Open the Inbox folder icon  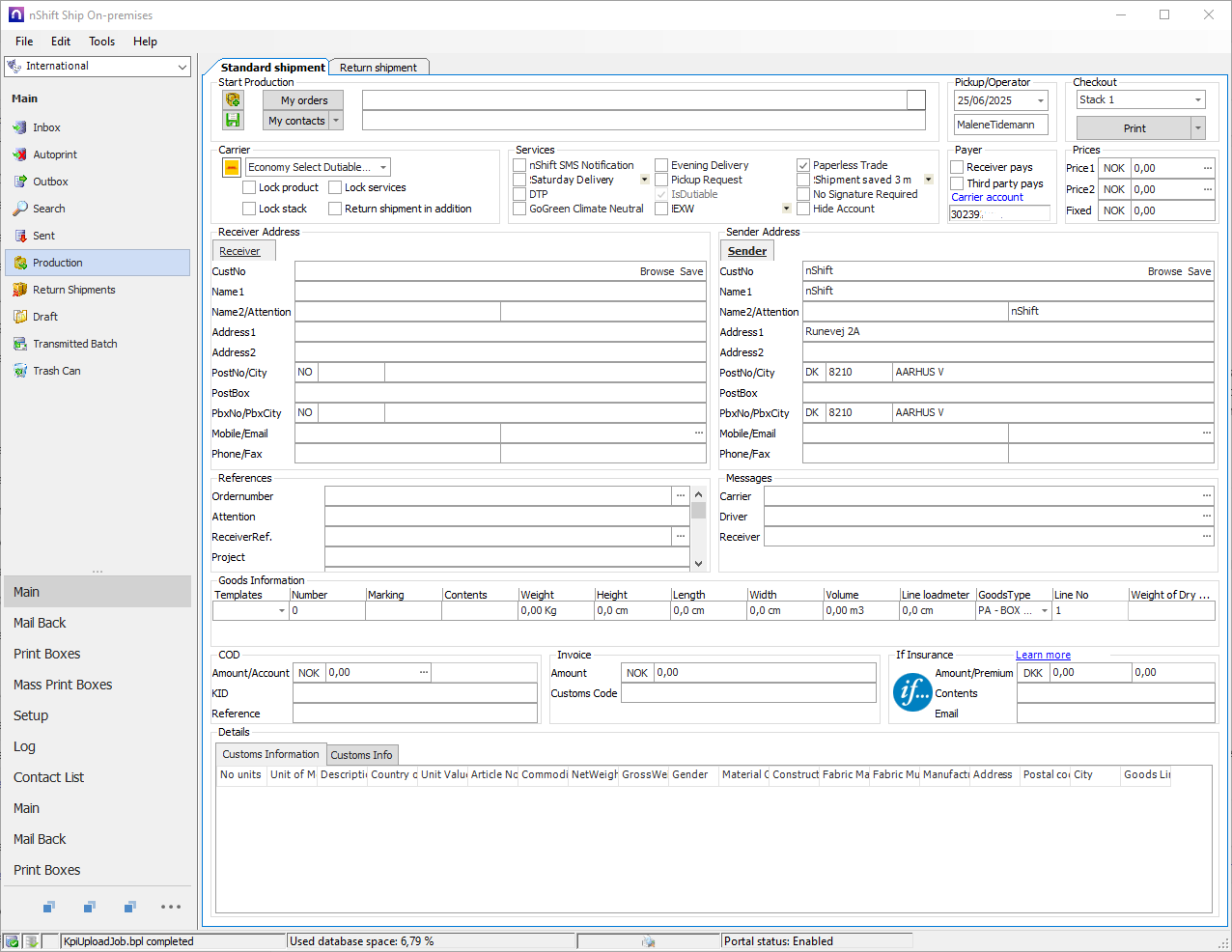[19, 127]
